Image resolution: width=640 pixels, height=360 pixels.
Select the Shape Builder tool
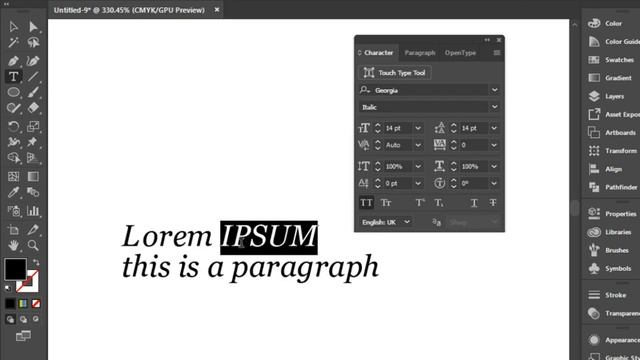point(13,158)
